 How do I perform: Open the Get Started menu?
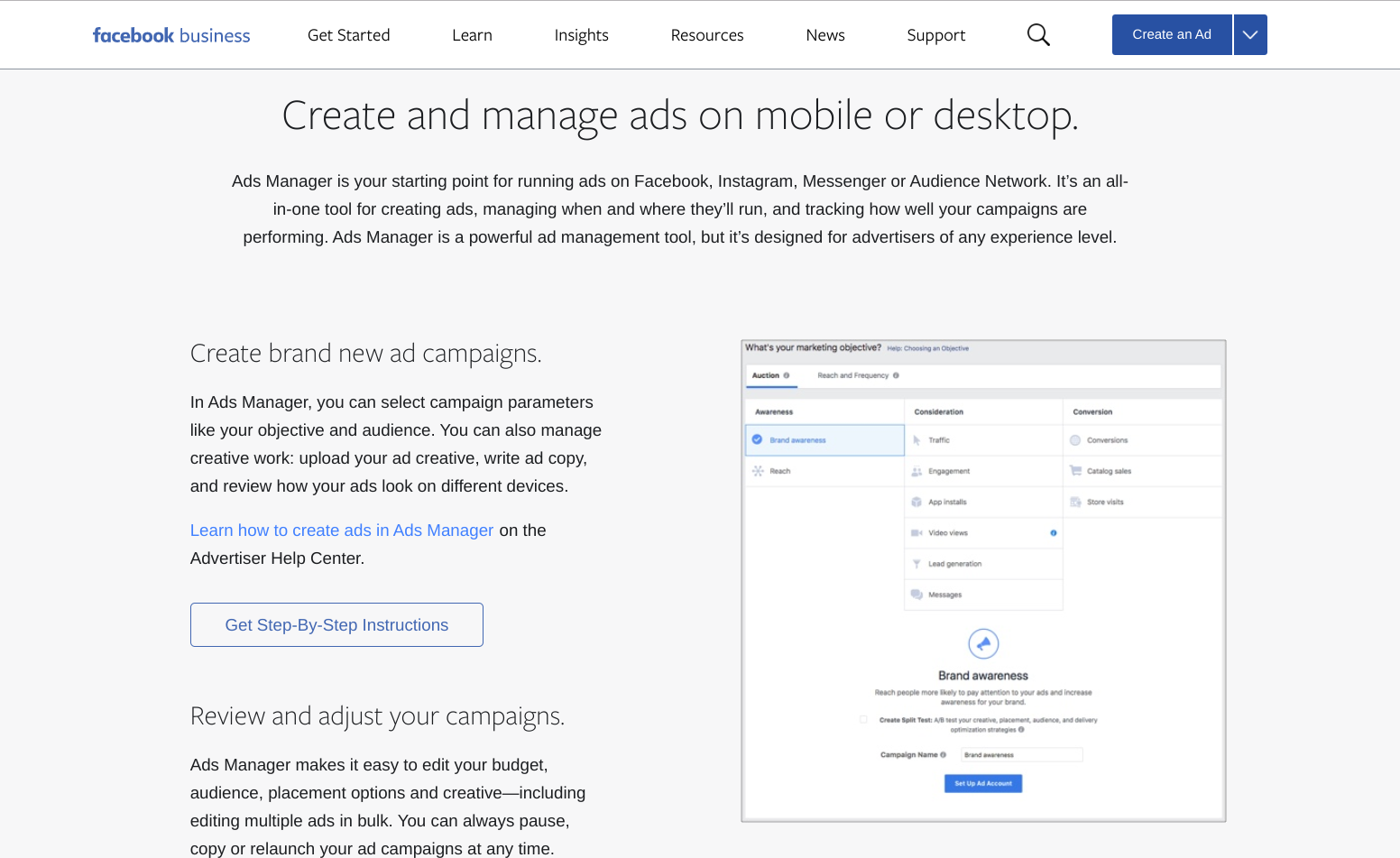click(x=349, y=35)
